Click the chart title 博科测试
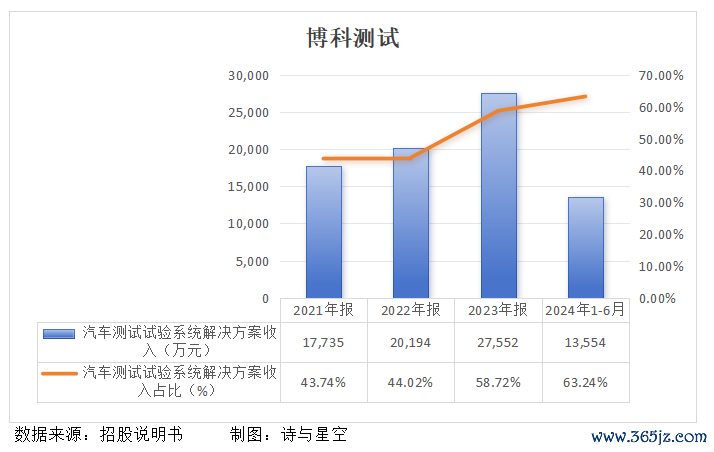Image resolution: width=714 pixels, height=452 pixels. [353, 37]
